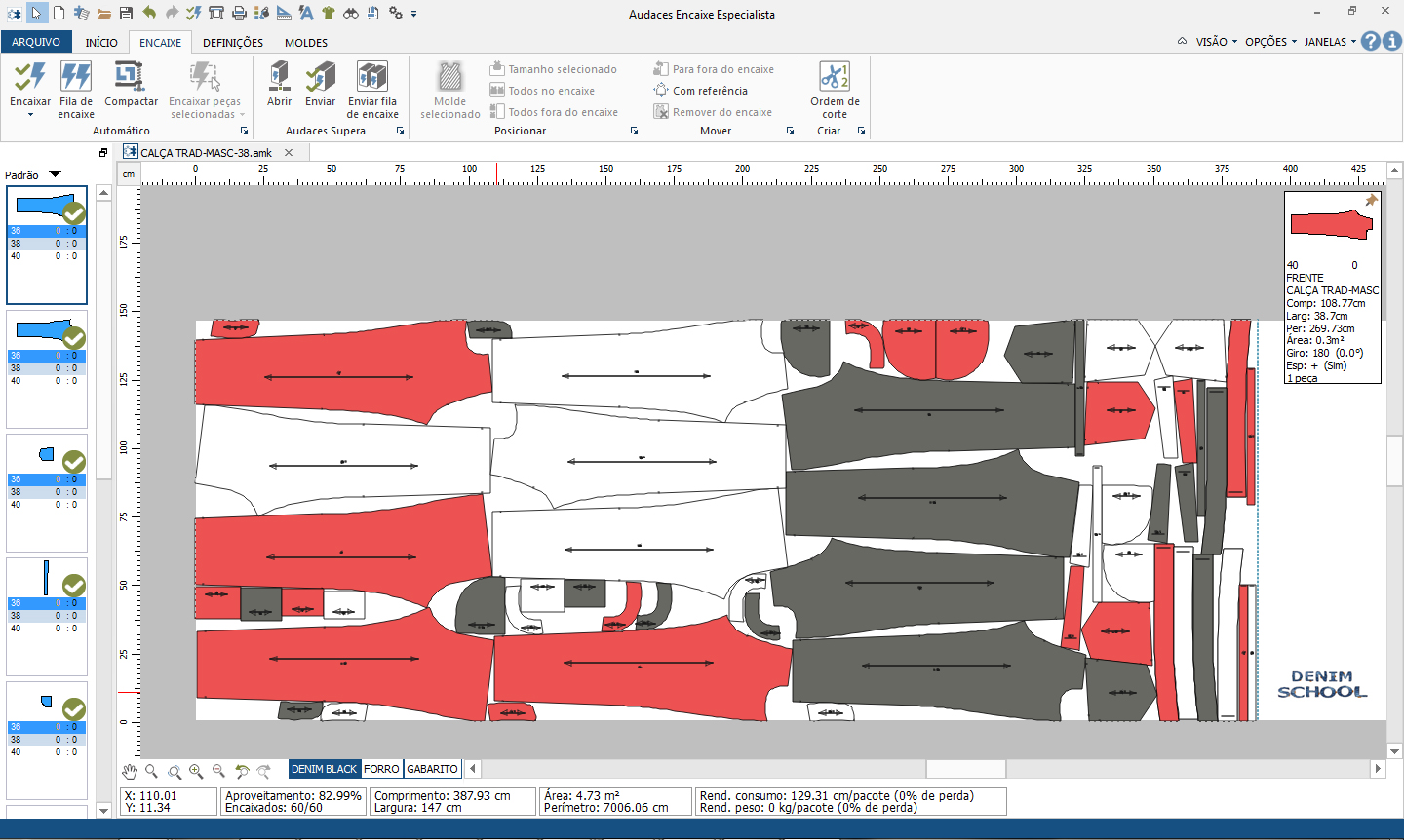This screenshot has height=840, width=1404.
Task: Expand the Mover group dialog launcher
Action: (x=790, y=131)
